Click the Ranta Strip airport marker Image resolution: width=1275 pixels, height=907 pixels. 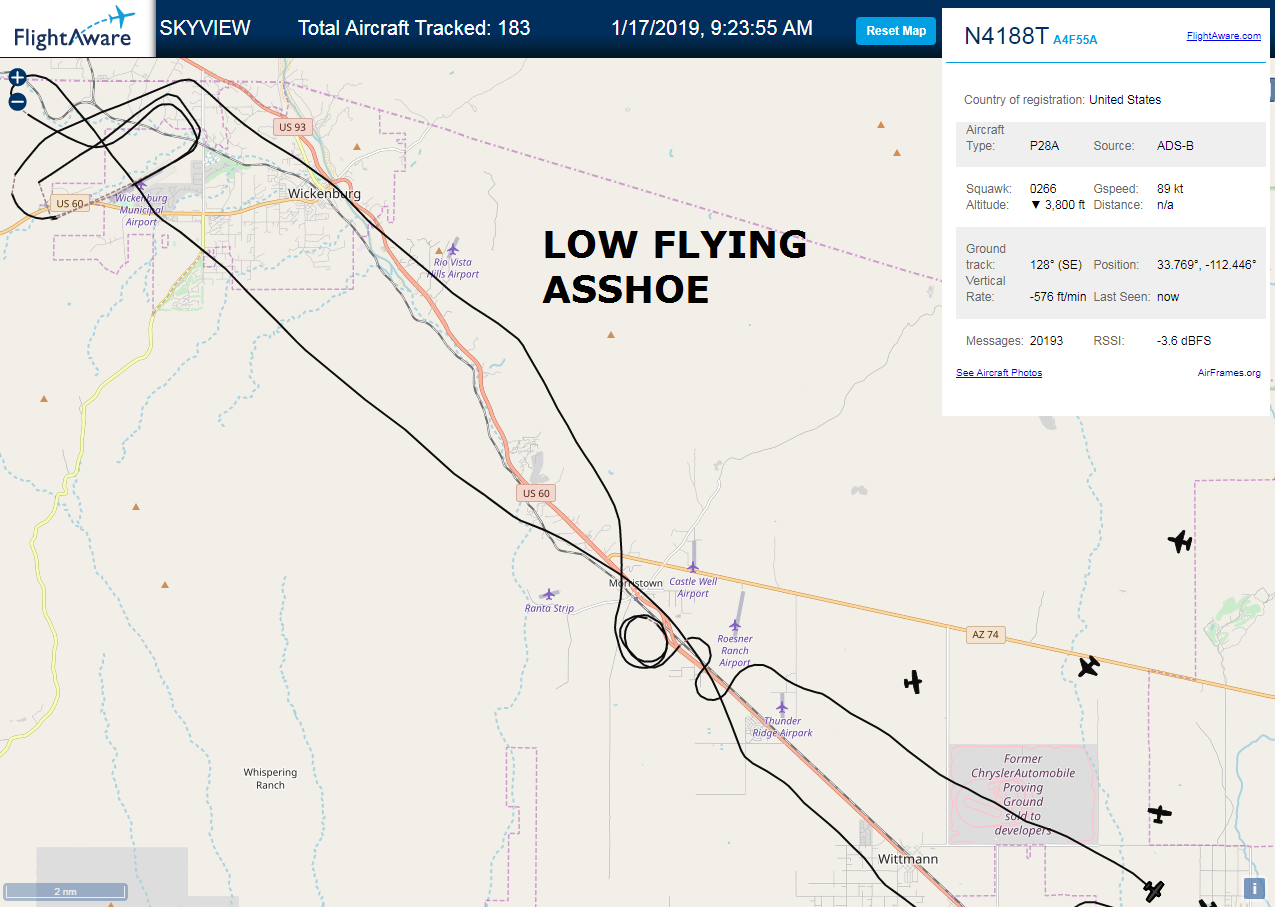coord(549,594)
